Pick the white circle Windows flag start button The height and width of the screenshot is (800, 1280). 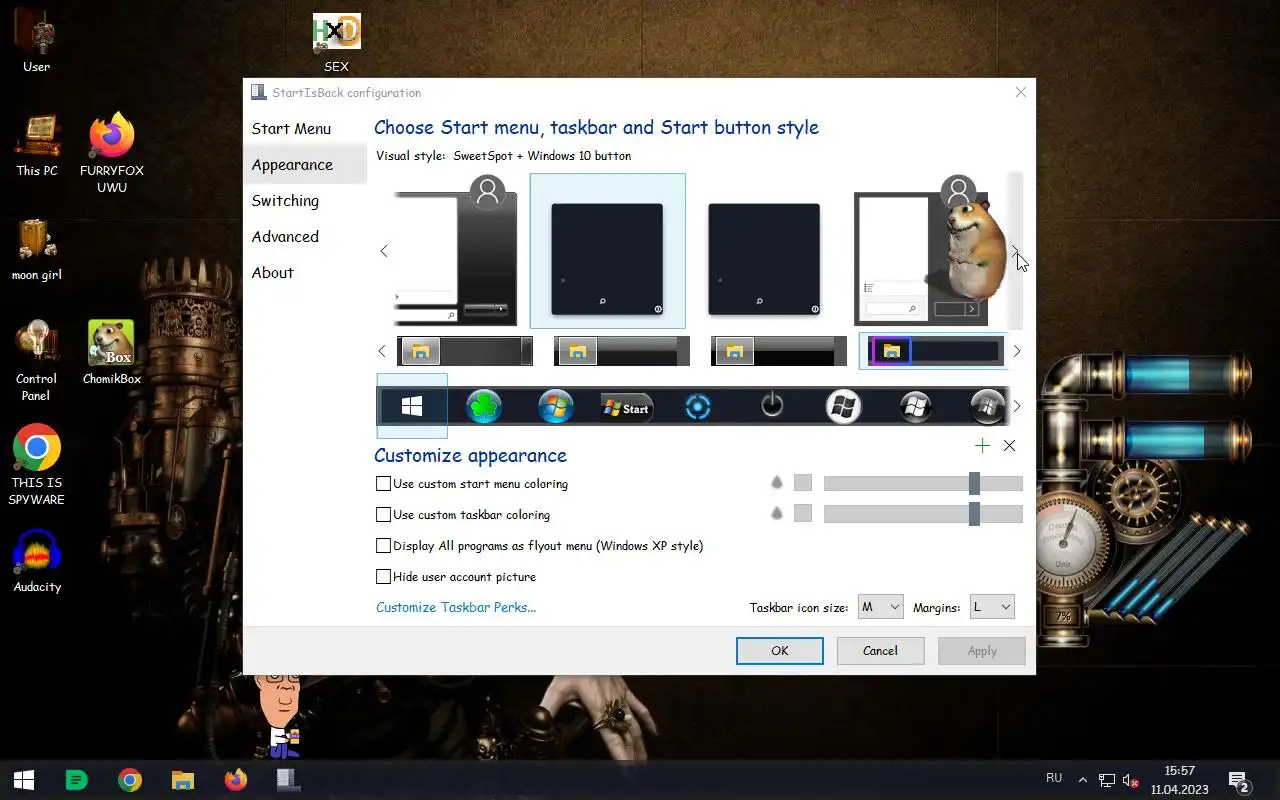[x=843, y=407]
